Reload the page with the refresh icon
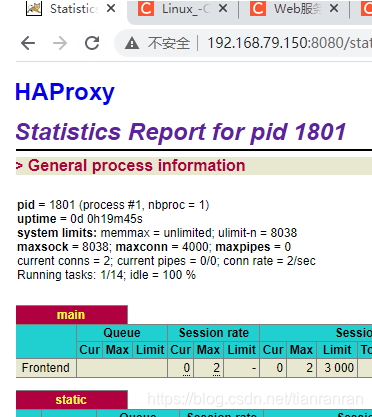This screenshot has height=417, width=372. click(92, 43)
